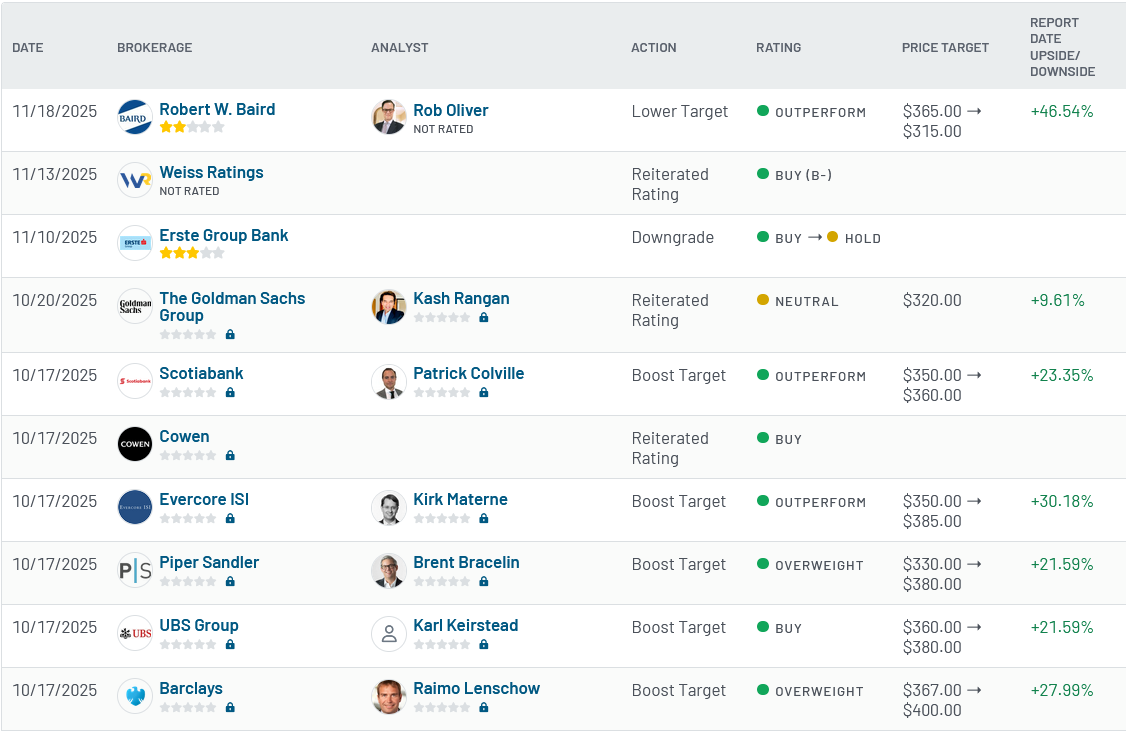1126x731 pixels.
Task: Click lock icon beside Scotiabank rating stars
Action: (x=230, y=392)
